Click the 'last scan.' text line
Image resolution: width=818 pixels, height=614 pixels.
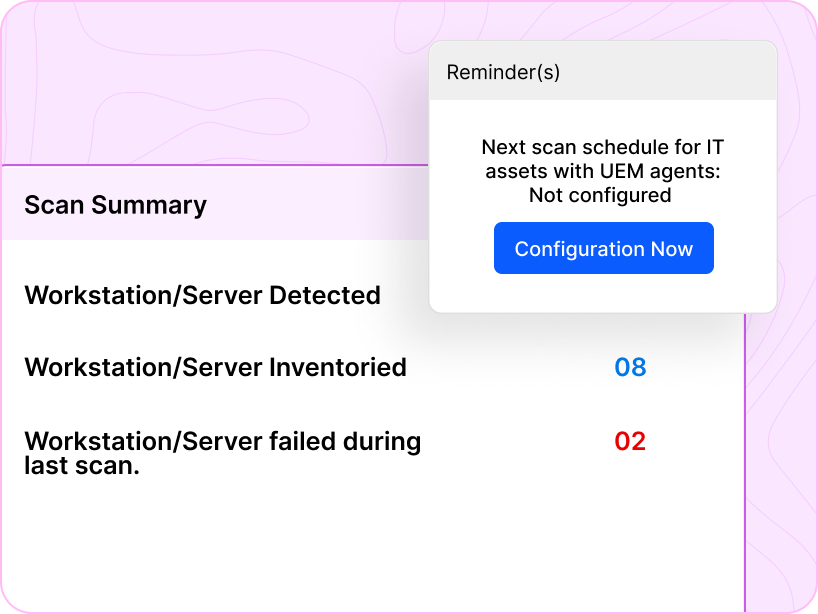[x=81, y=465]
